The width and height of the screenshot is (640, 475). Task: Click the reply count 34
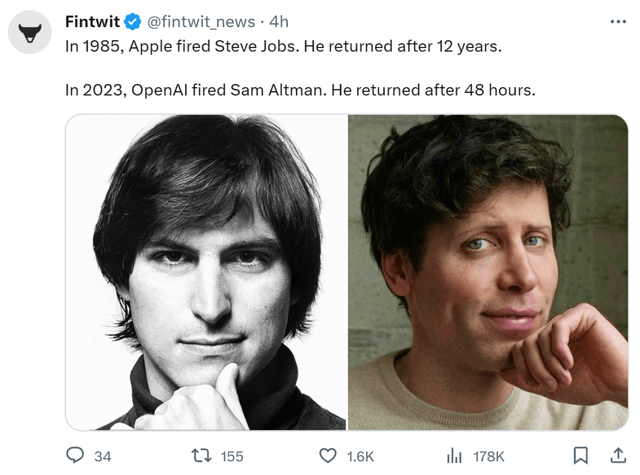[x=102, y=456]
